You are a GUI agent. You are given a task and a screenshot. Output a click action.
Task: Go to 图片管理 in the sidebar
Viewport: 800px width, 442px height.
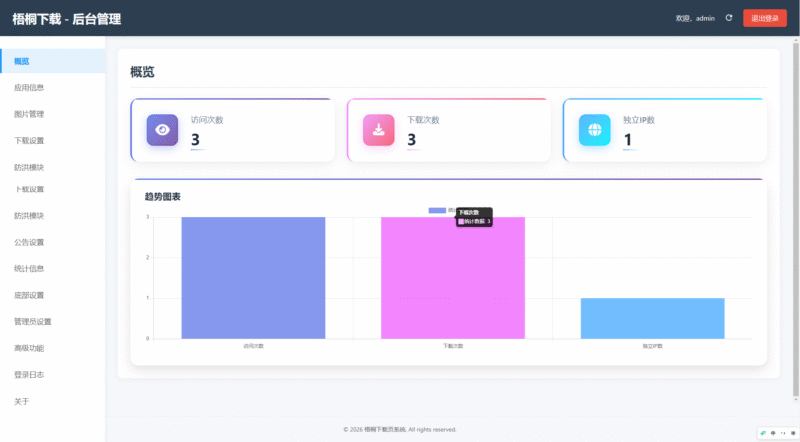pyautogui.click(x=29, y=114)
